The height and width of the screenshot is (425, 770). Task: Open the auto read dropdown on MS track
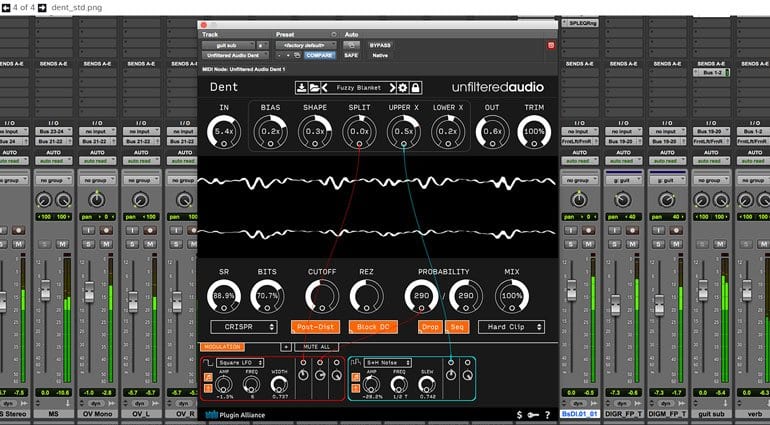[x=53, y=161]
